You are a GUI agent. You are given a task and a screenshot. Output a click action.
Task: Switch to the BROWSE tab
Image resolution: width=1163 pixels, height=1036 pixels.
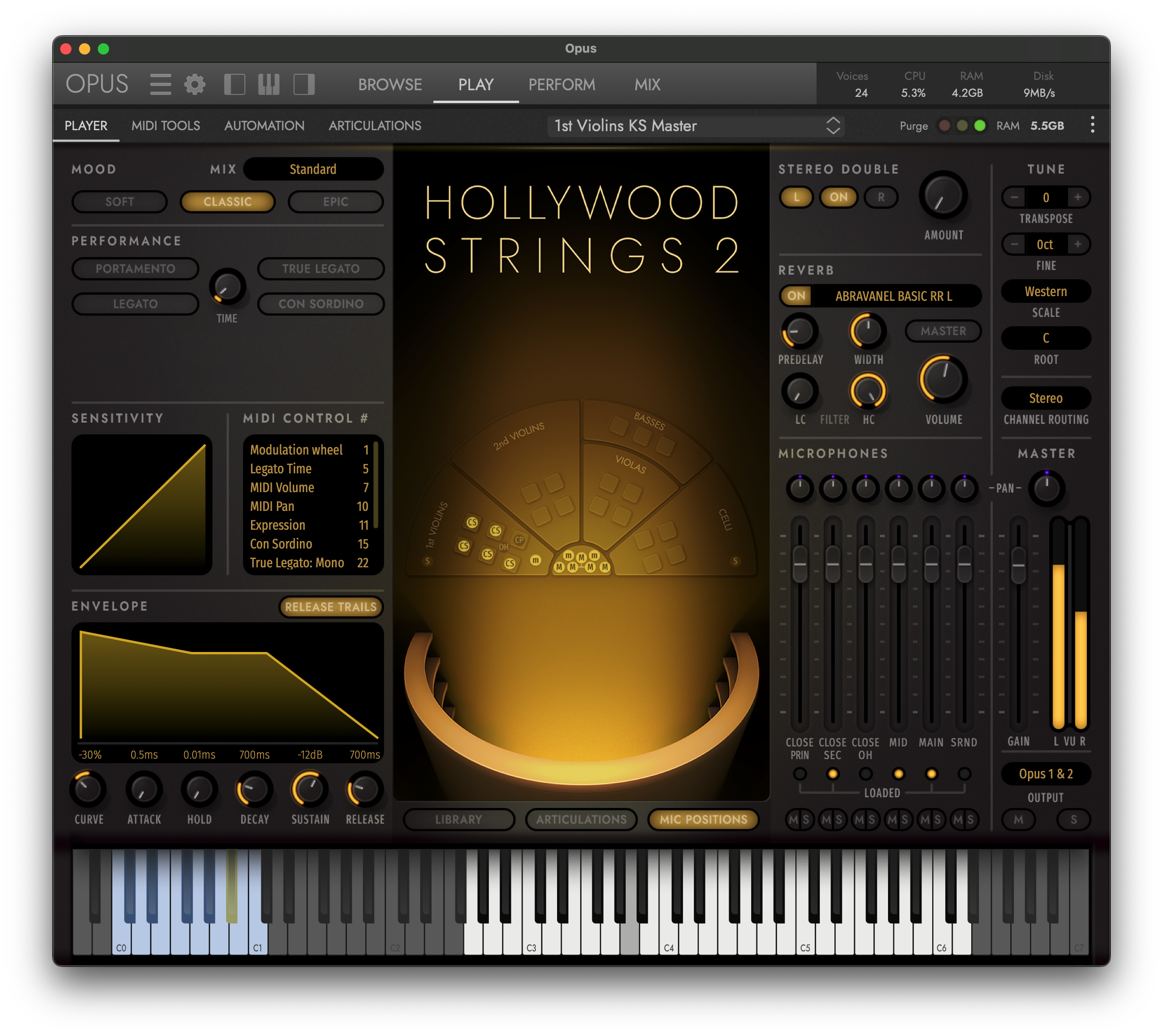(x=390, y=85)
